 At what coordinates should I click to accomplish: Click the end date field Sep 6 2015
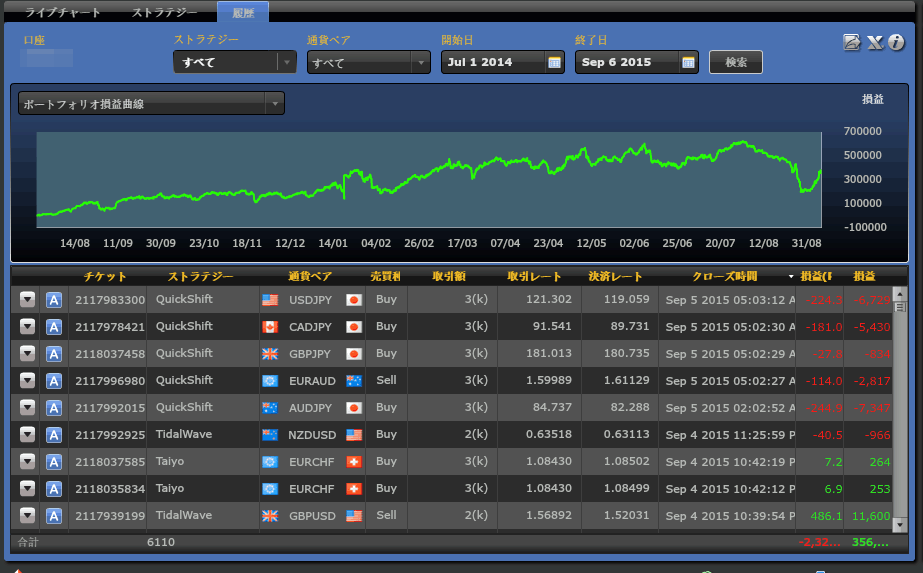coord(627,62)
